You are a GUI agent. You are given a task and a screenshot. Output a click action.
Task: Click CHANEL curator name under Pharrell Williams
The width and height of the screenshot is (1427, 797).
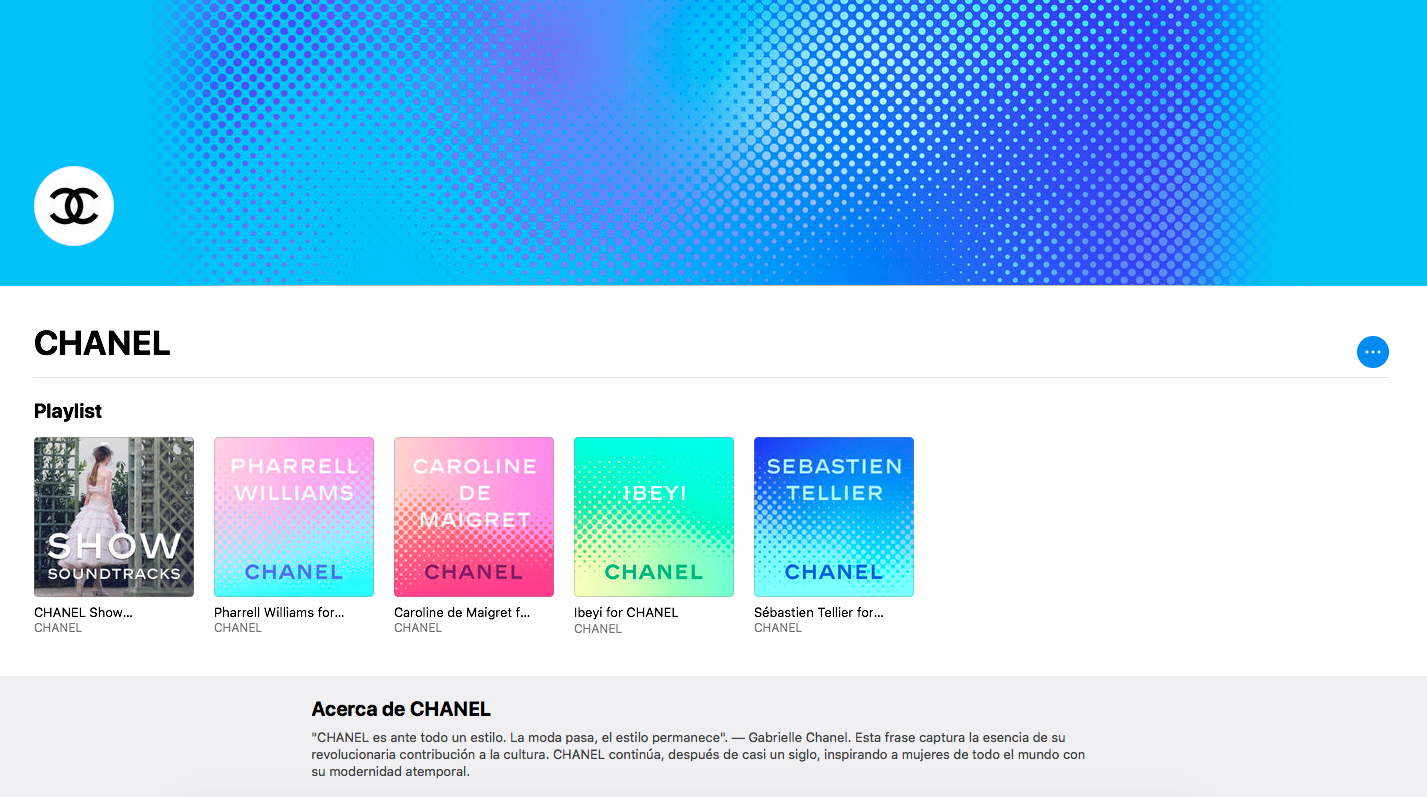(238, 628)
